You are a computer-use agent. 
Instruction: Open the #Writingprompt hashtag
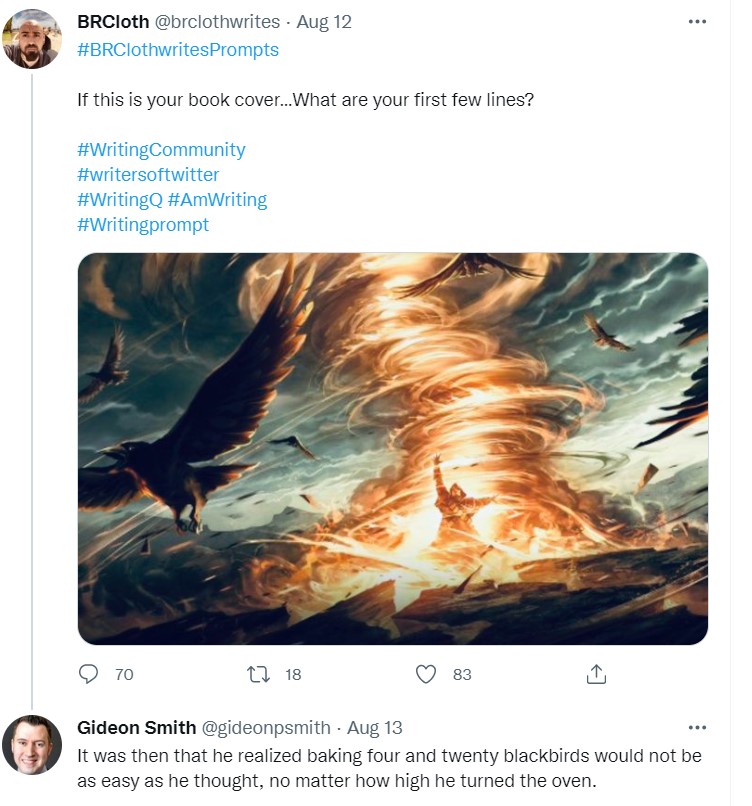(x=143, y=224)
